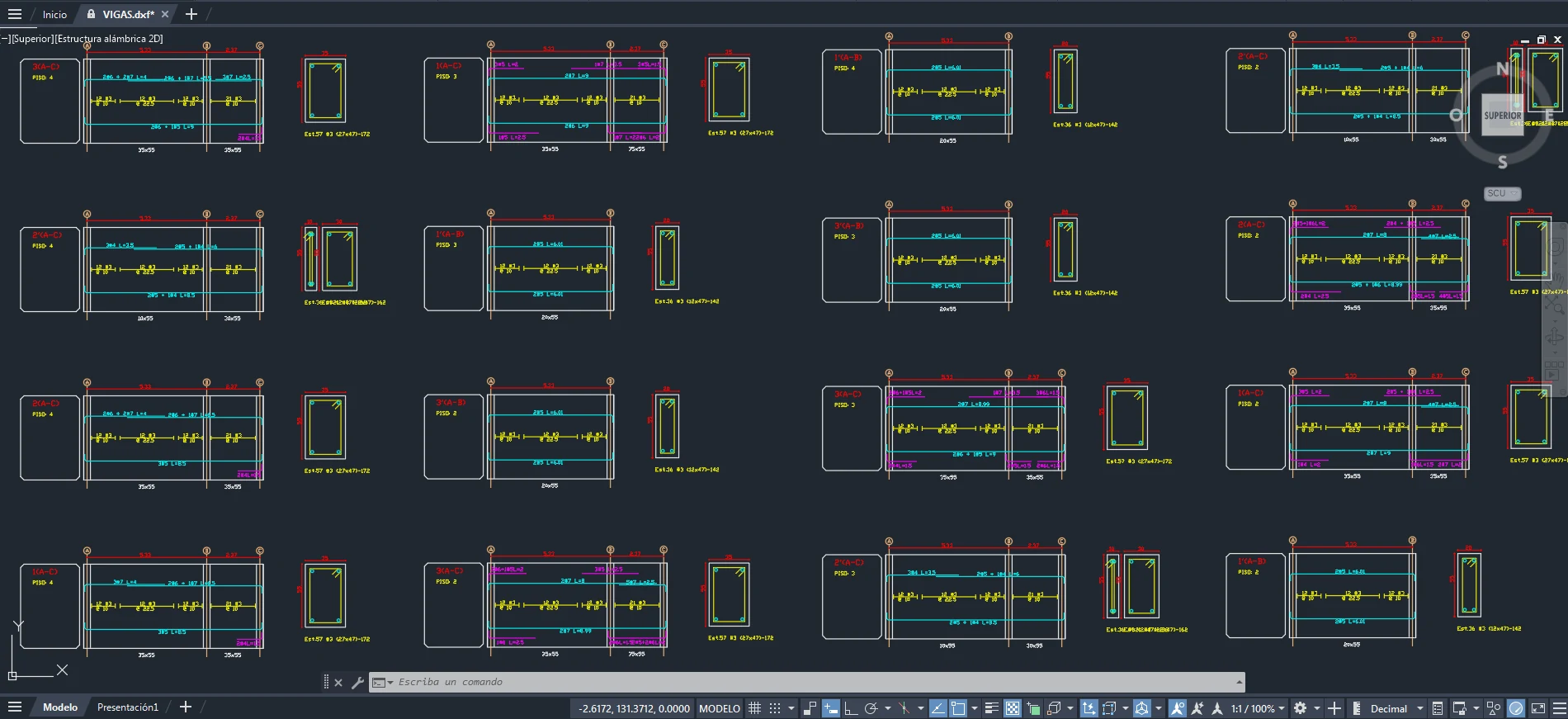Screen dimensions: 1568x719
Task: Click the annotation autoscale lightning icon
Action: click(x=1197, y=708)
